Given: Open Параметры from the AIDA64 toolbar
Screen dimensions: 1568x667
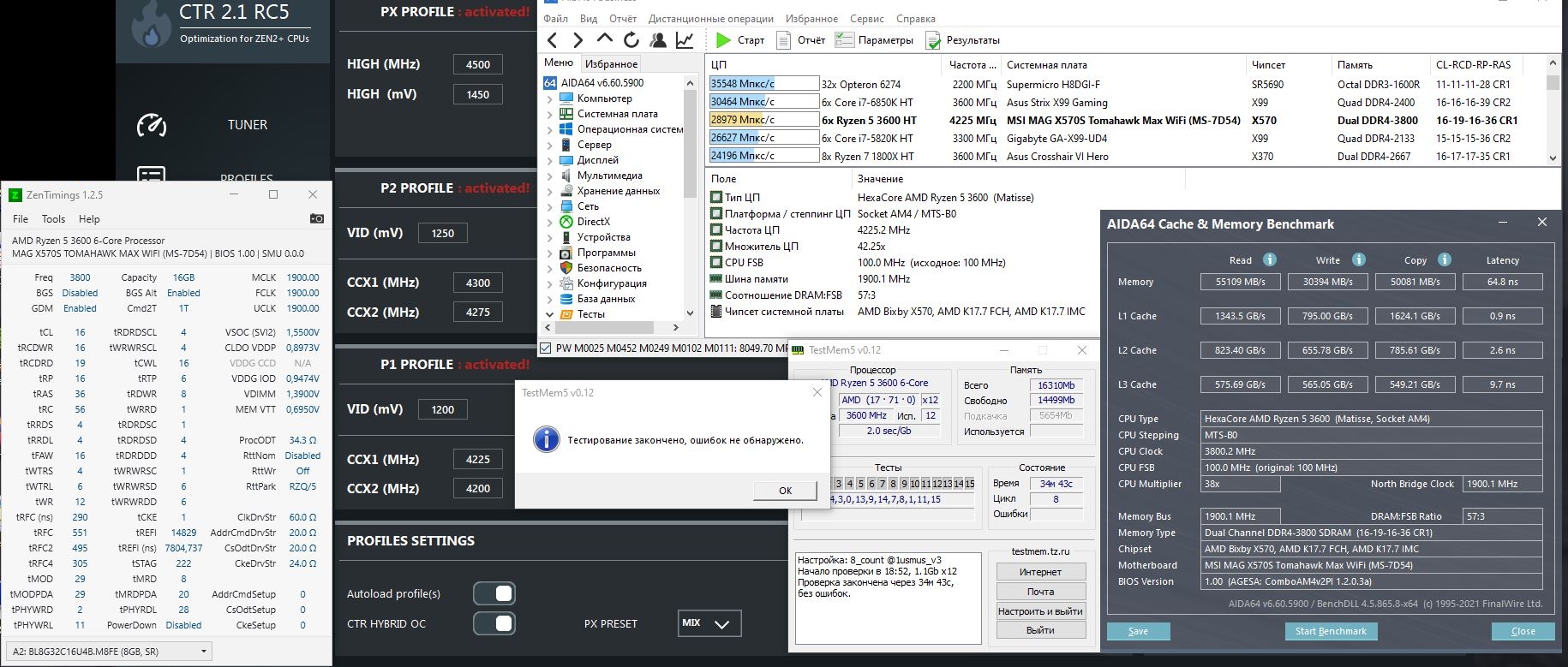Looking at the screenshot, I should tap(874, 40).
